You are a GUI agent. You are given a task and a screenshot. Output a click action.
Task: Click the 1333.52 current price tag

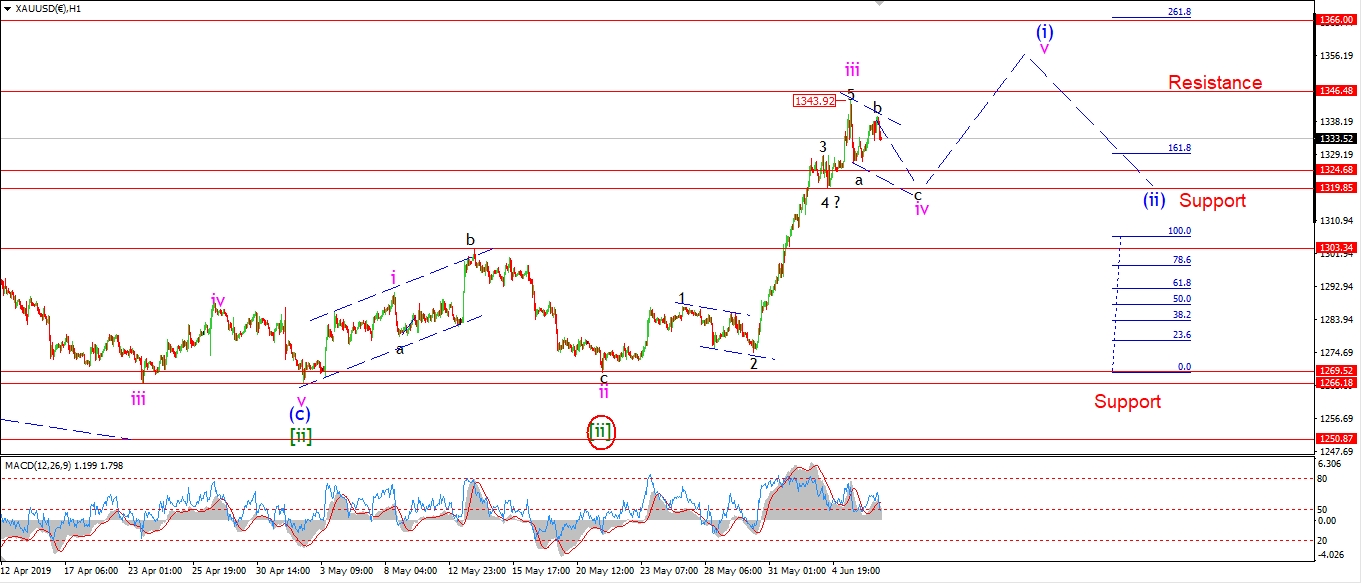1336,139
